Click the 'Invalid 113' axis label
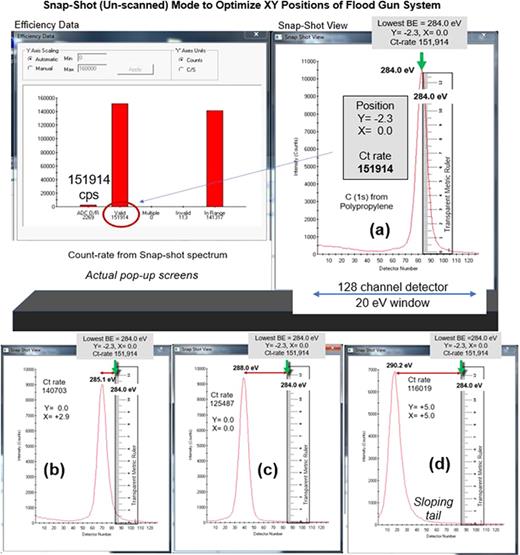520x555 pixels. click(183, 215)
